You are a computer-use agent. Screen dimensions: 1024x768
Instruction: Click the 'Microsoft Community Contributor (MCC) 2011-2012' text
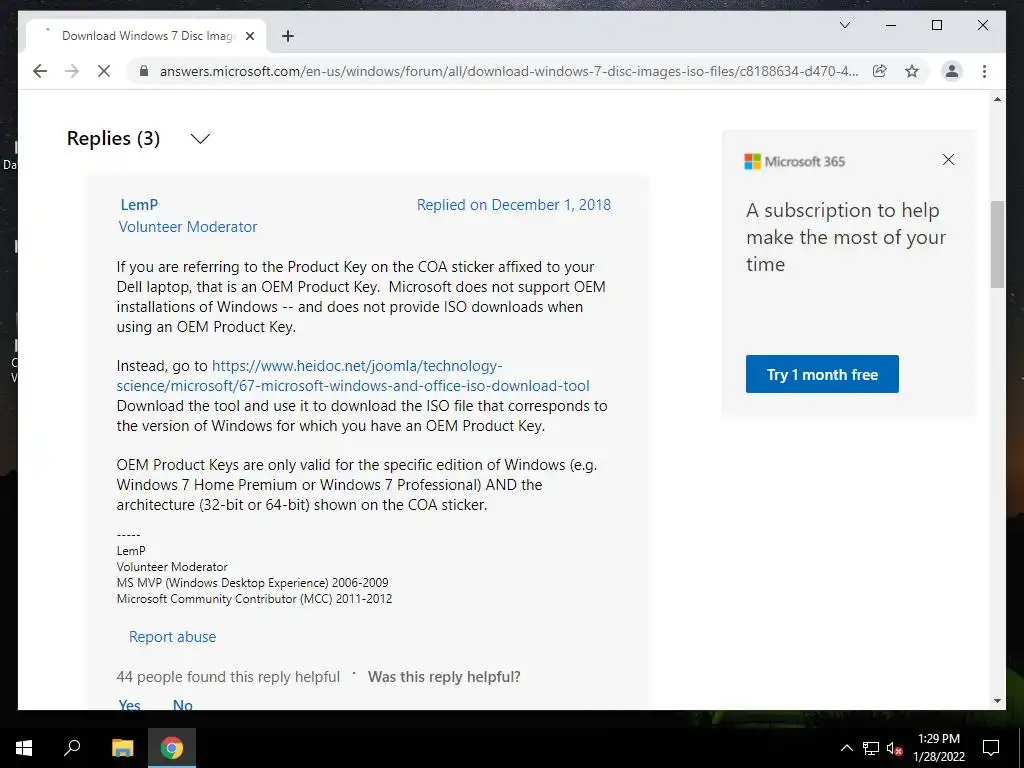tap(255, 599)
